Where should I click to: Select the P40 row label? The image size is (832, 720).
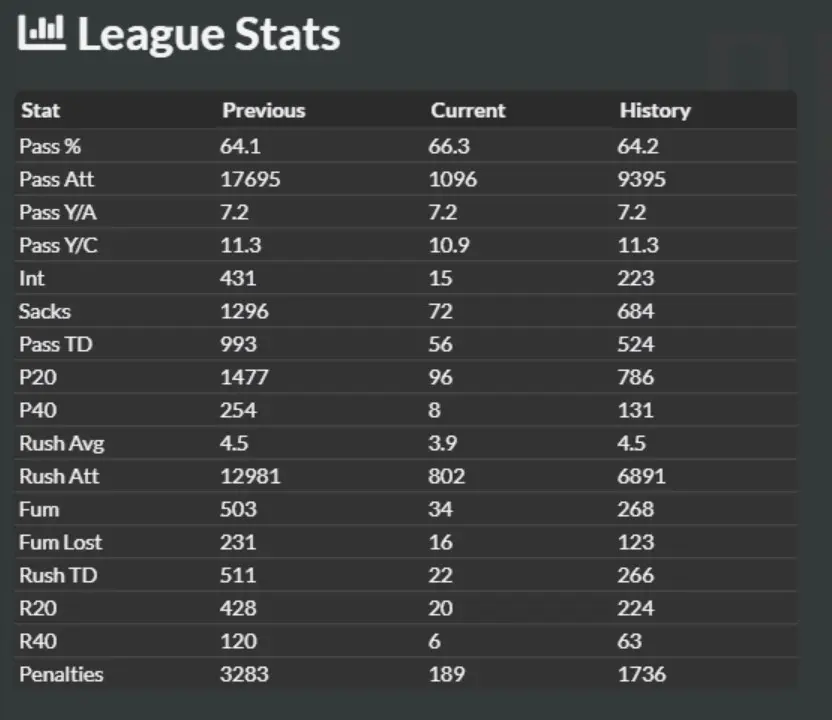coord(38,410)
